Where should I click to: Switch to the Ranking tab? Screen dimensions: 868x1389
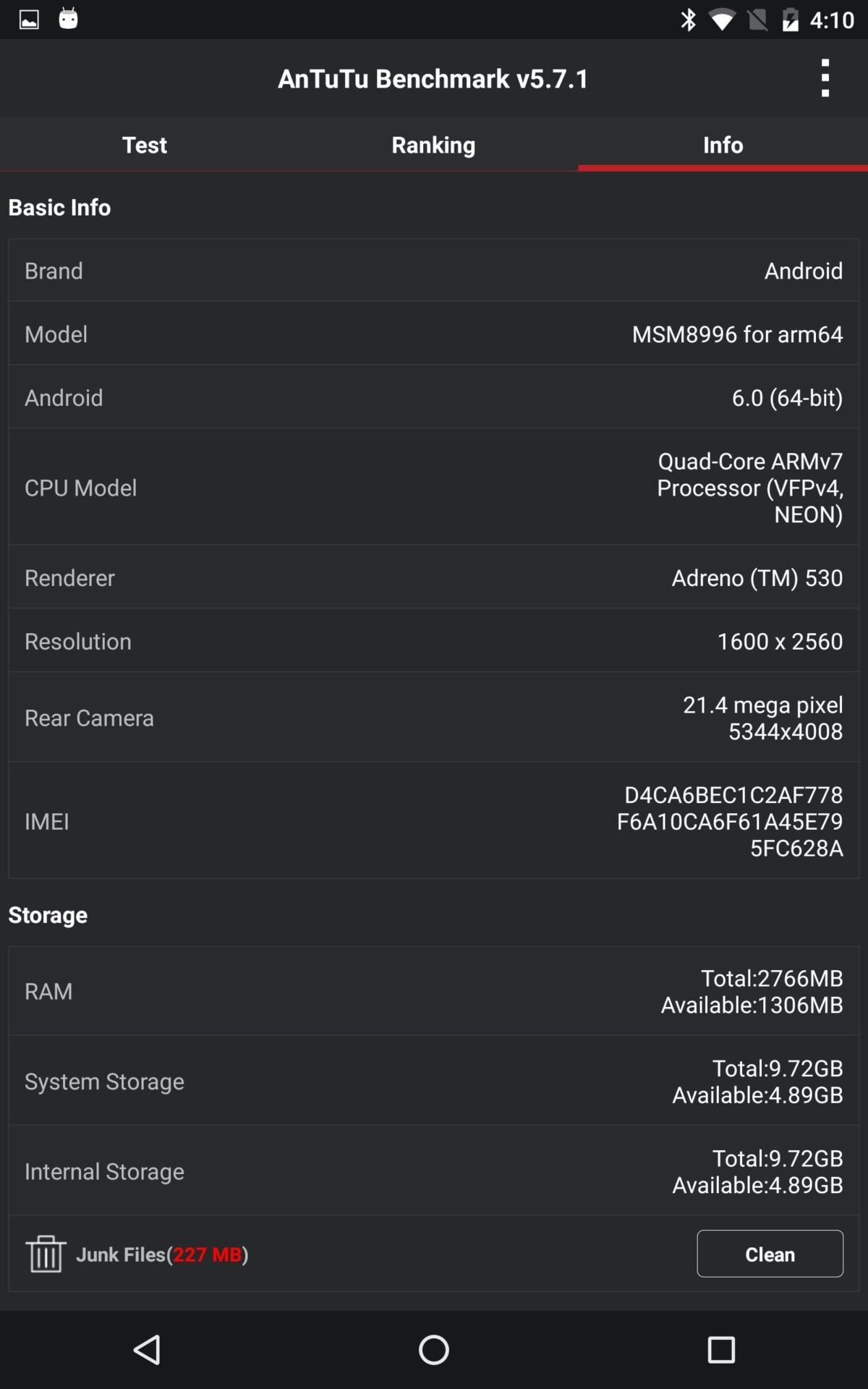(x=433, y=145)
